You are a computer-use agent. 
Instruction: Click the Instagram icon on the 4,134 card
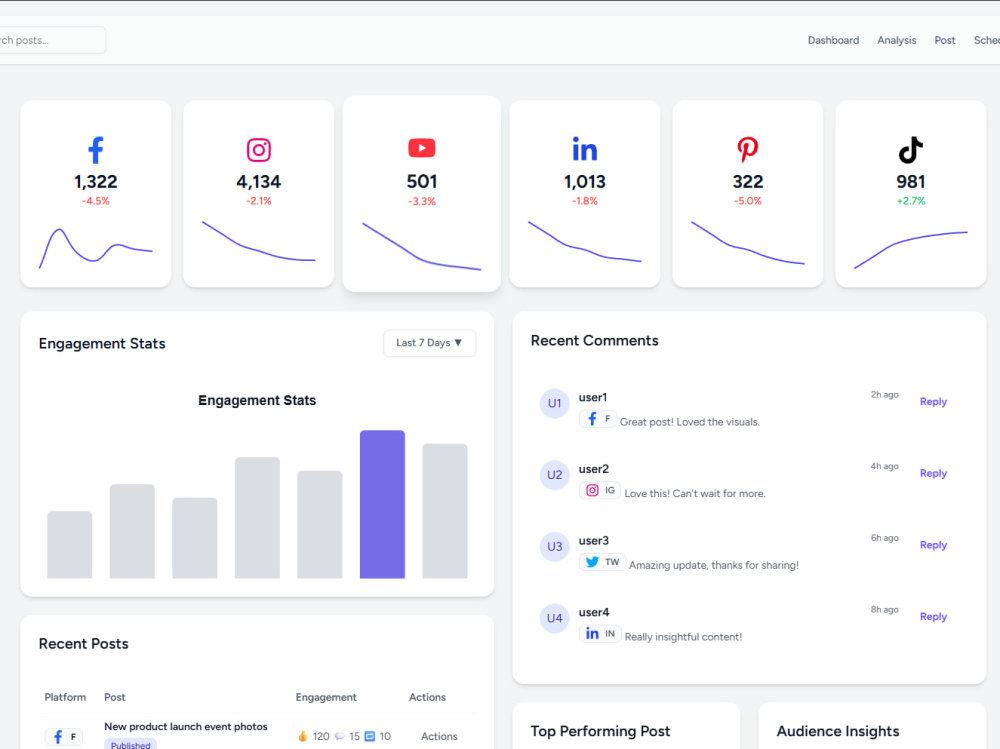pyautogui.click(x=258, y=150)
